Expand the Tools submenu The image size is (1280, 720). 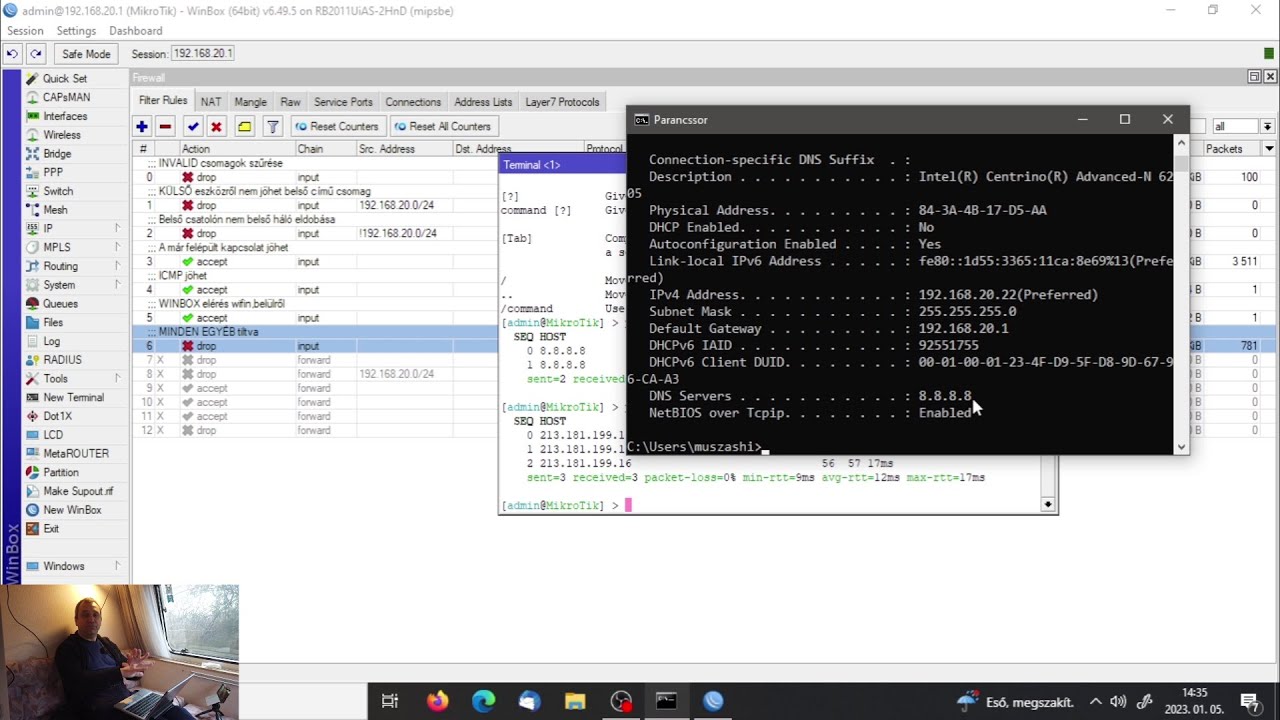point(75,379)
